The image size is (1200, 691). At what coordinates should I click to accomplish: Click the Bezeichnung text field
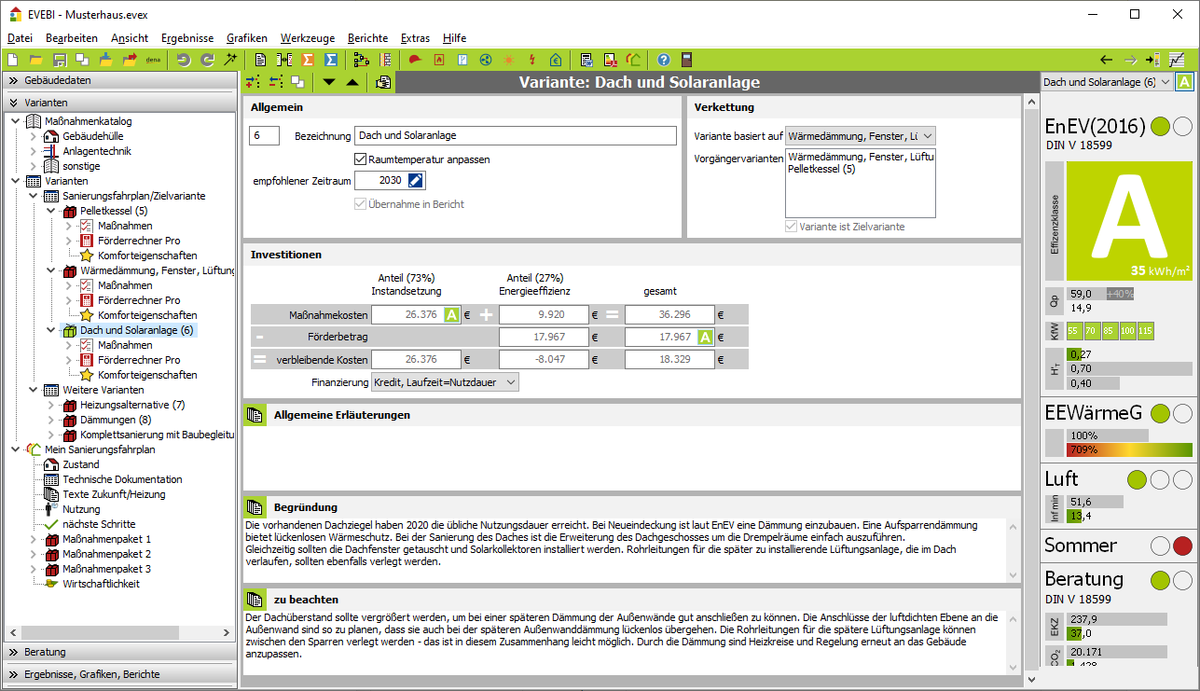[x=516, y=136]
